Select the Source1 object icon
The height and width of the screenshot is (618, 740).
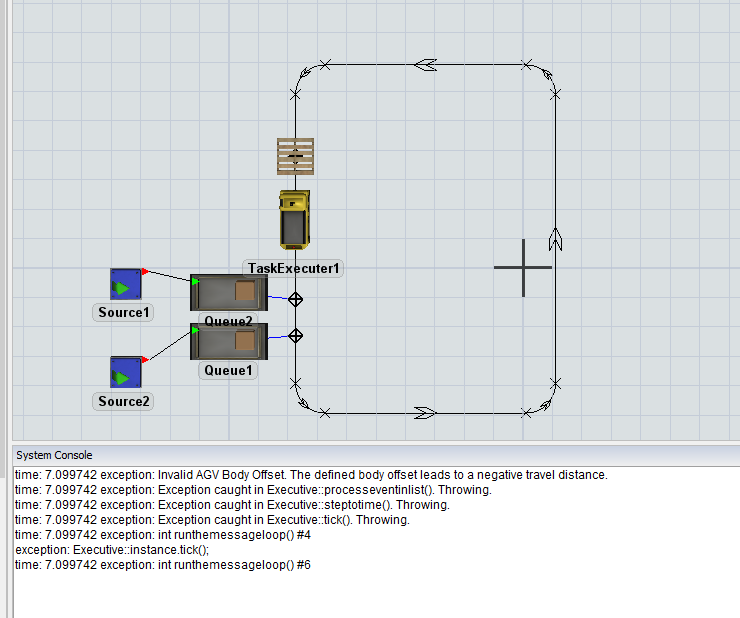pos(125,285)
